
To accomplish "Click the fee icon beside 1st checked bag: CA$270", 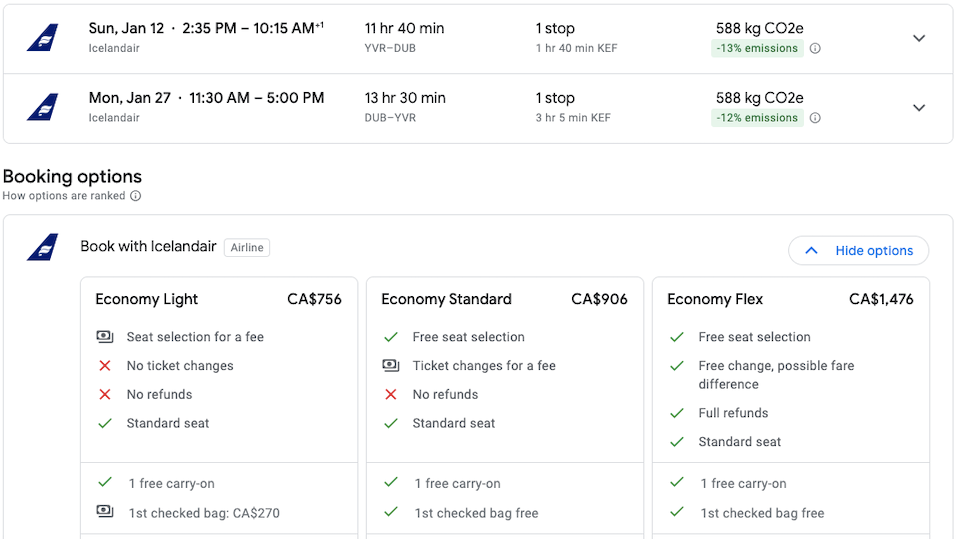I will click(105, 511).
